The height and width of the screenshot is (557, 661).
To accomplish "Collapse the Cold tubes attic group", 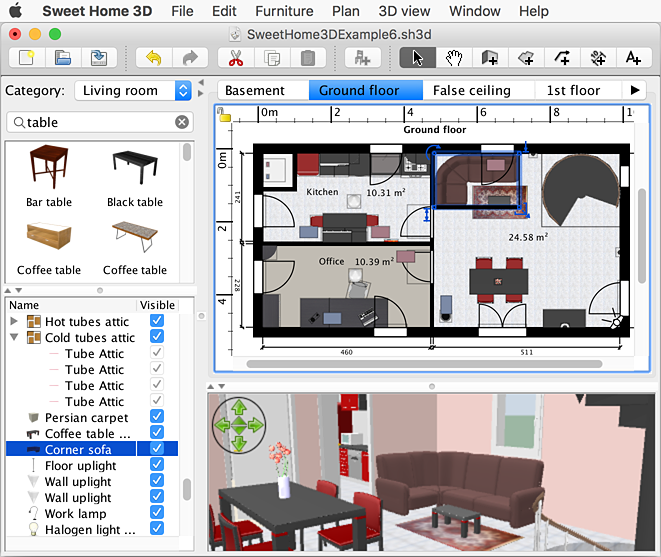I will point(14,338).
